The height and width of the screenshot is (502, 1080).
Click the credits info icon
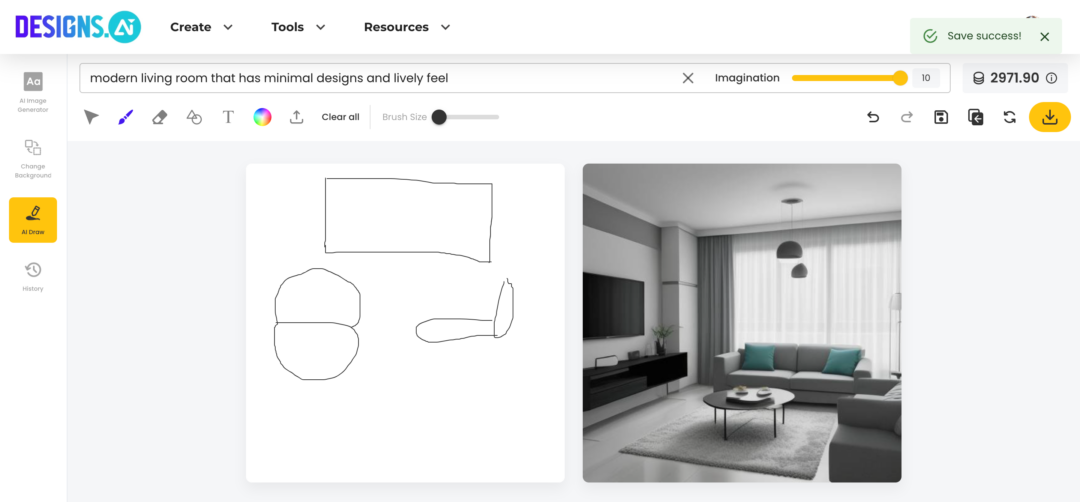click(1051, 78)
